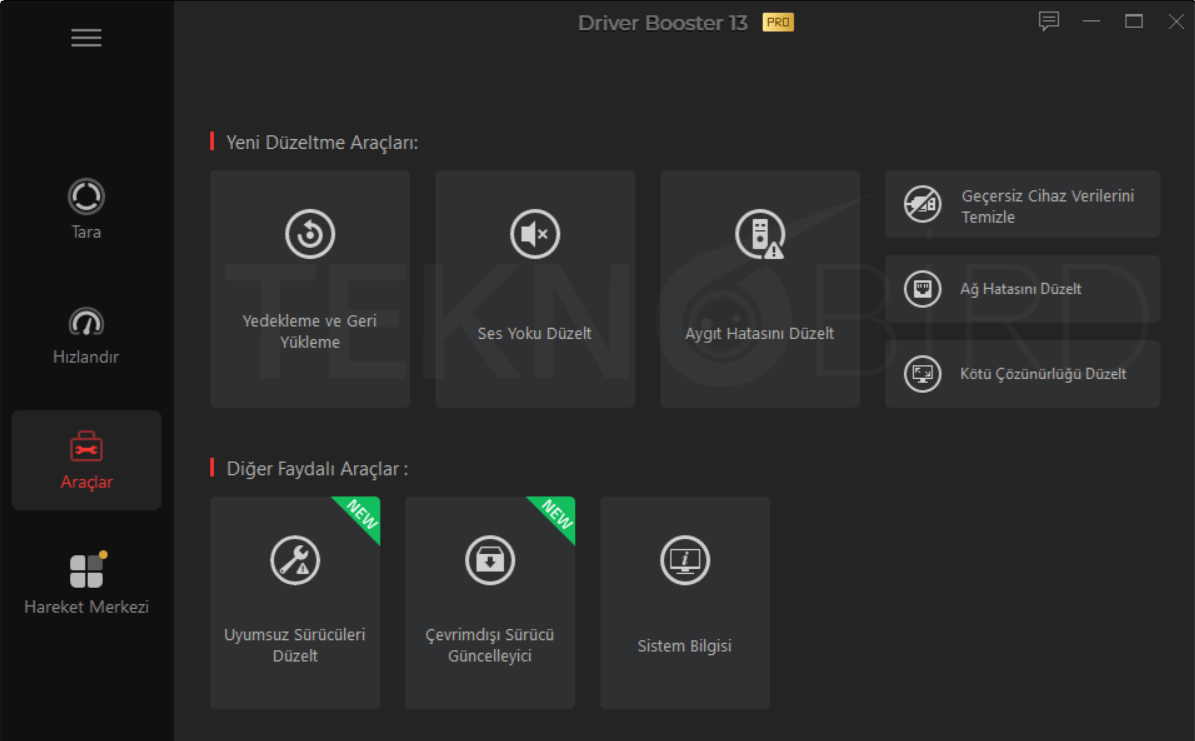Click Geçersiz Cihaz Verilerini Temizle icon
The image size is (1195, 741).
tap(922, 204)
